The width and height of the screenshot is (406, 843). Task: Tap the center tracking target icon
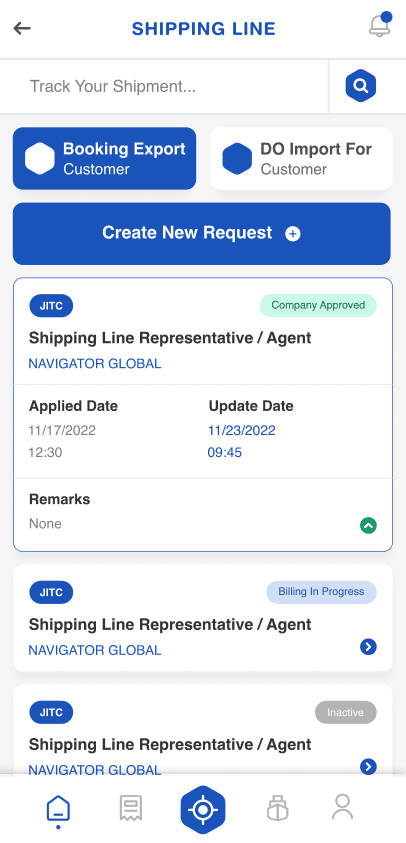203,810
